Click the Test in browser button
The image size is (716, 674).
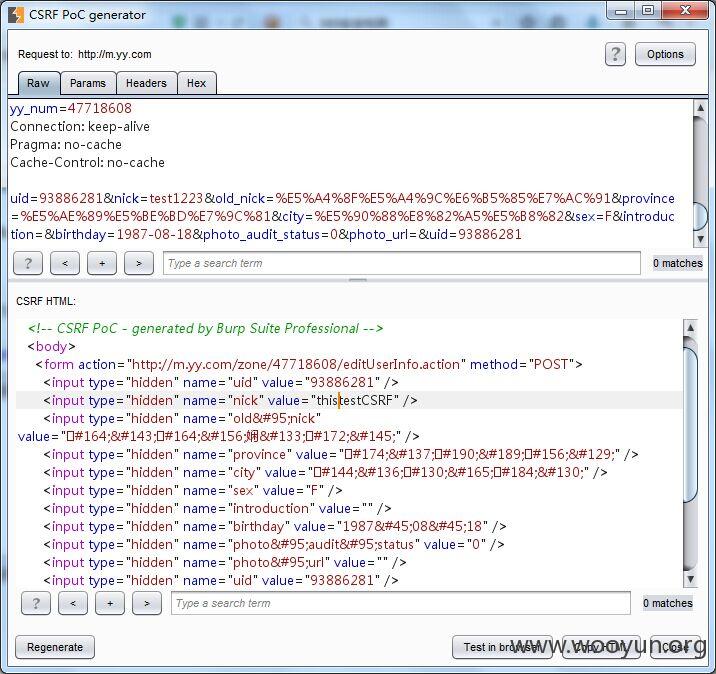click(x=502, y=647)
